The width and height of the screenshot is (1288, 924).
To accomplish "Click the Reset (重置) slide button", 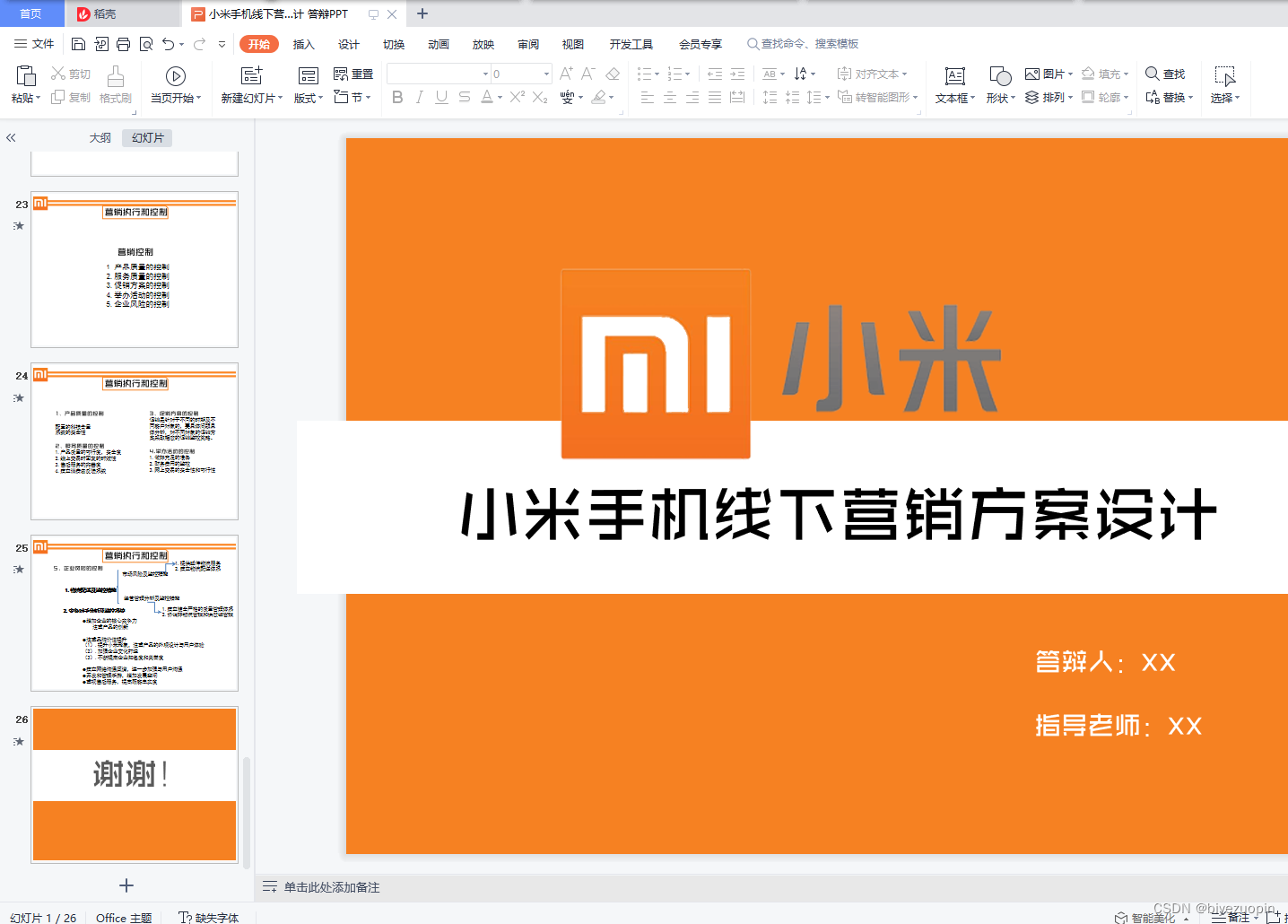I will pyautogui.click(x=353, y=74).
